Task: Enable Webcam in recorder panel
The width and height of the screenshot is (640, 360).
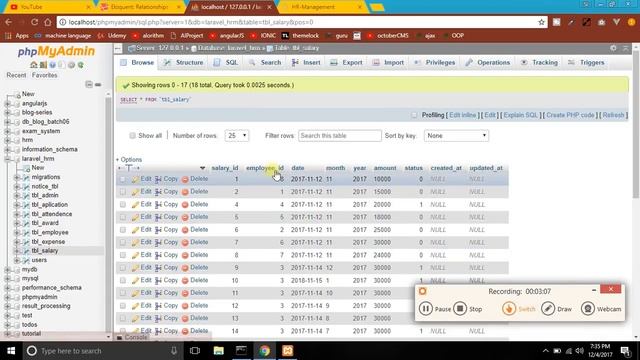Action: tap(588, 309)
